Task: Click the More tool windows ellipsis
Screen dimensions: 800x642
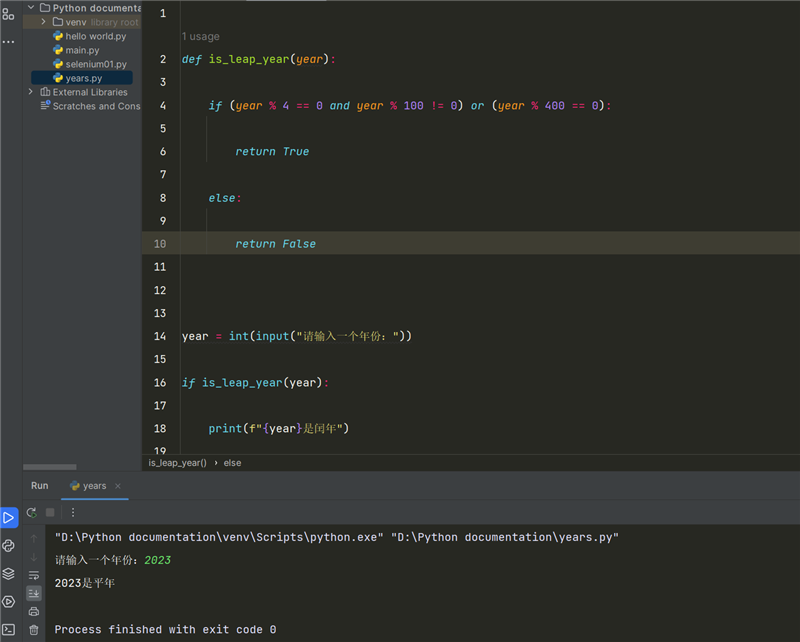Action: pos(8,42)
